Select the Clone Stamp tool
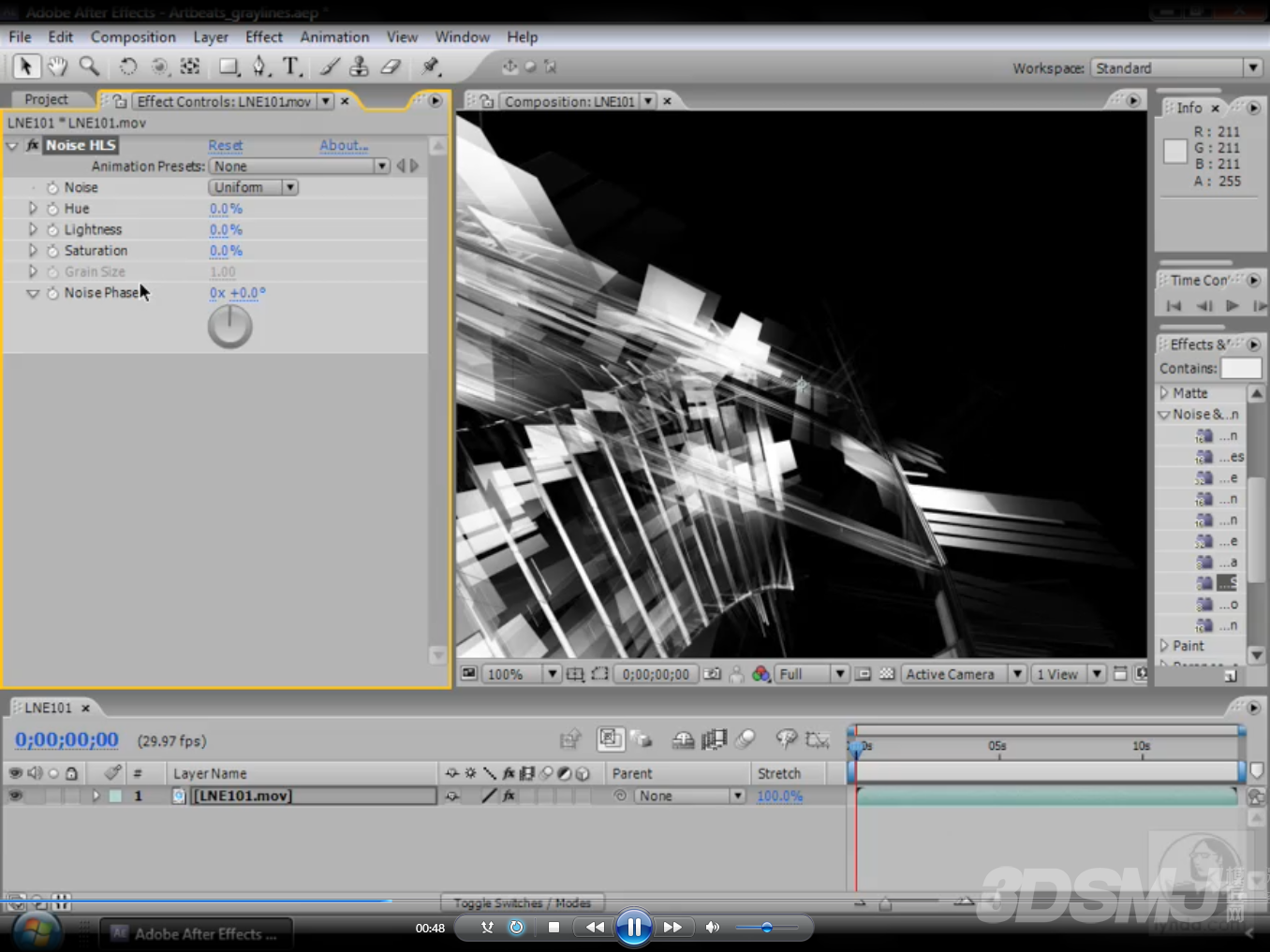The height and width of the screenshot is (952, 1270). pos(359,66)
